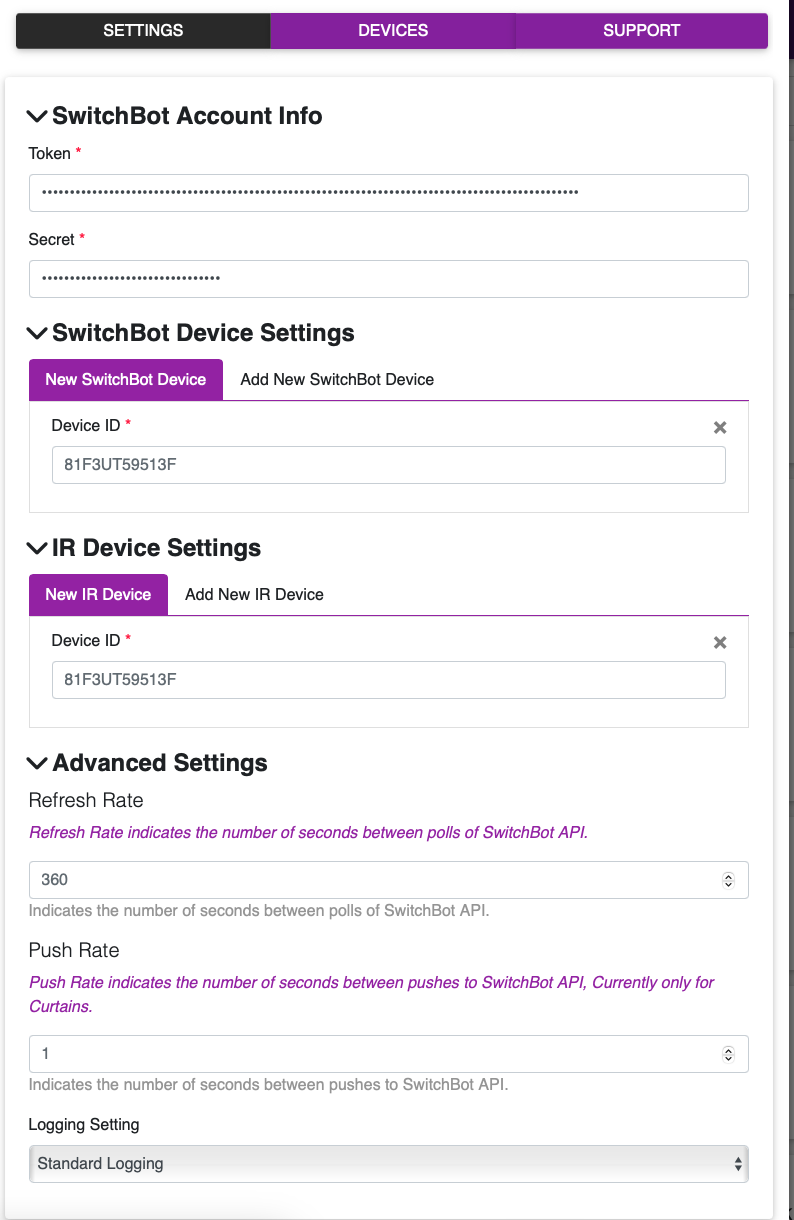This screenshot has width=794, height=1220.
Task: Switch to the SUPPORT tab
Action: pos(641,30)
